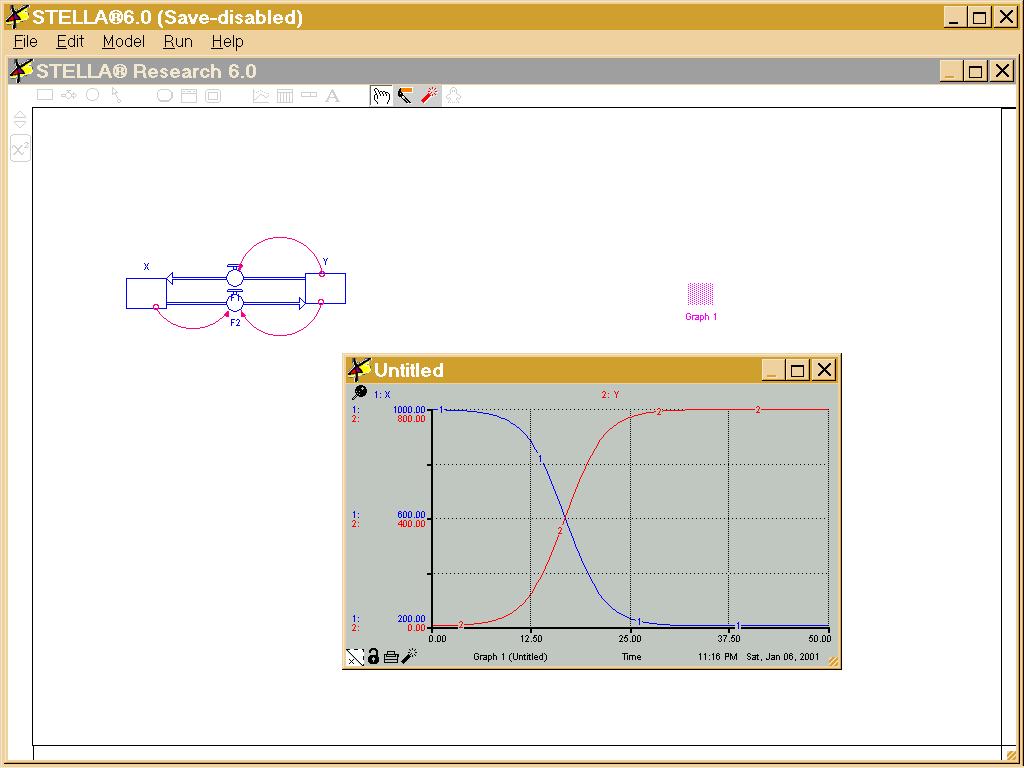Select the Flow building block tool
1024x768 pixels.
69,95
